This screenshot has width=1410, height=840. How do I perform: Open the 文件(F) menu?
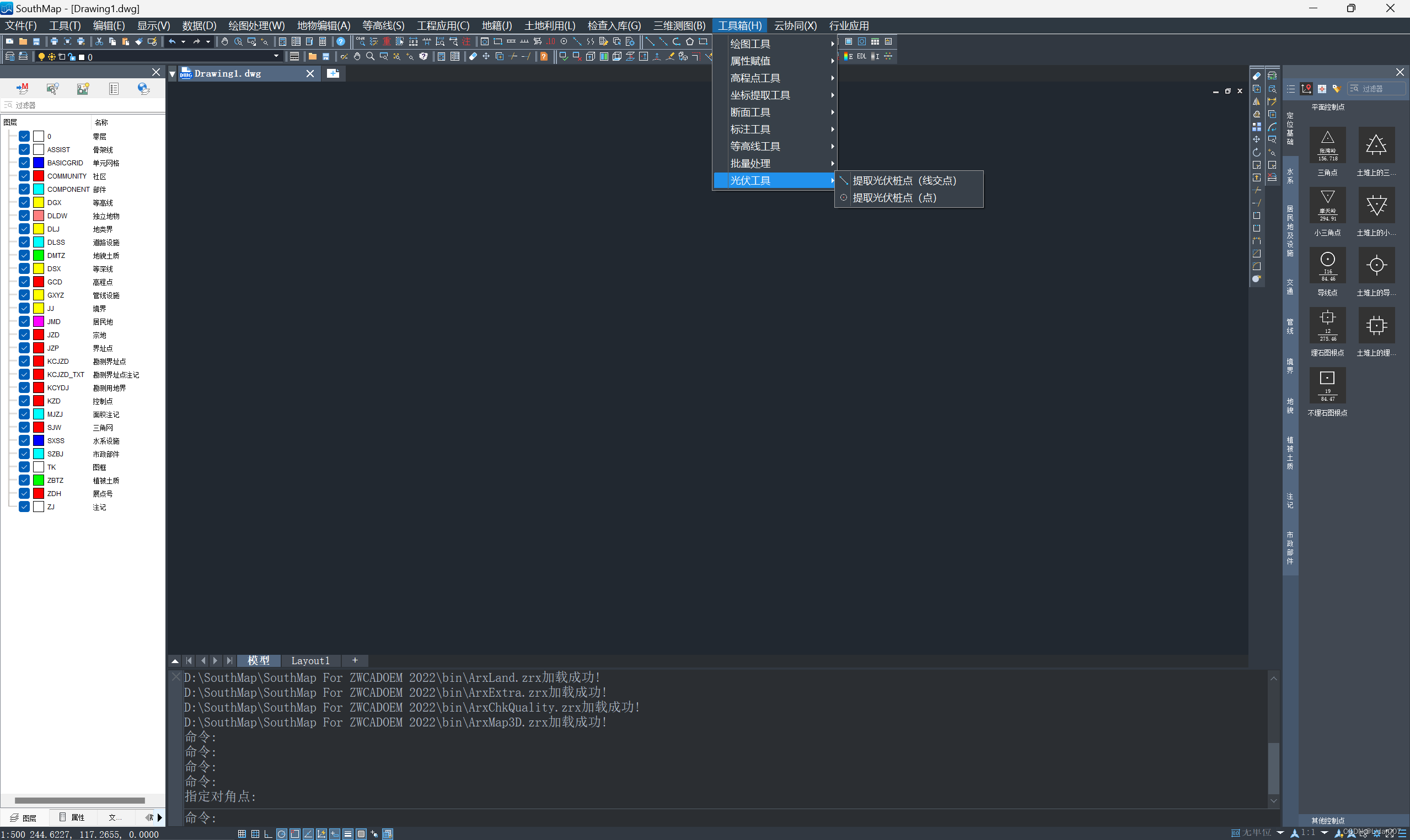tap(21, 25)
